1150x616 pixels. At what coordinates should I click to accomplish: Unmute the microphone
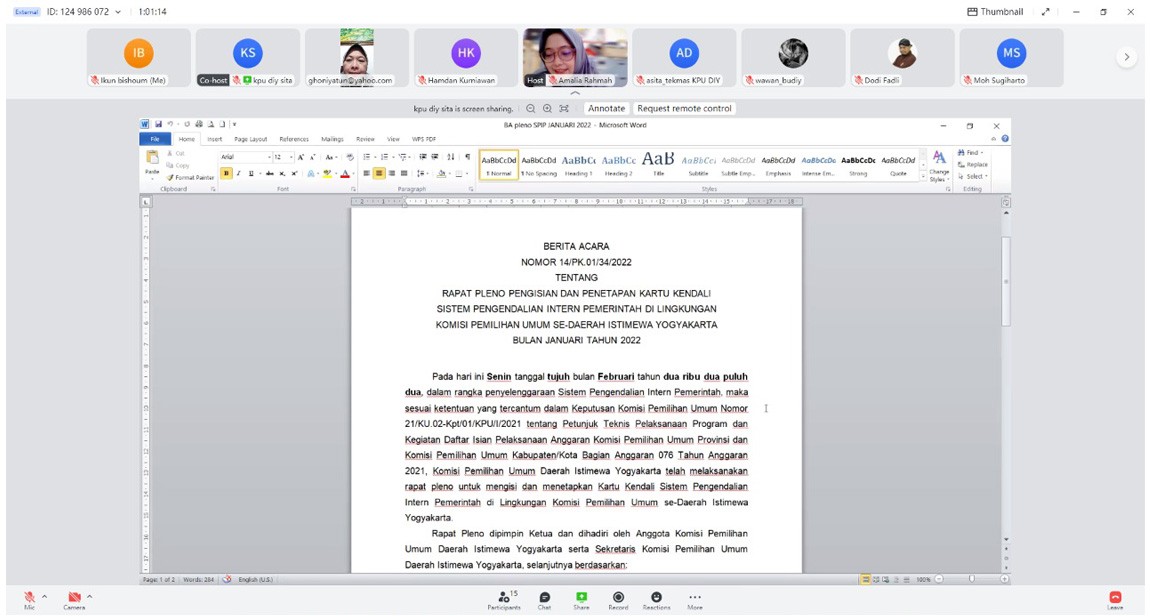coord(29,597)
